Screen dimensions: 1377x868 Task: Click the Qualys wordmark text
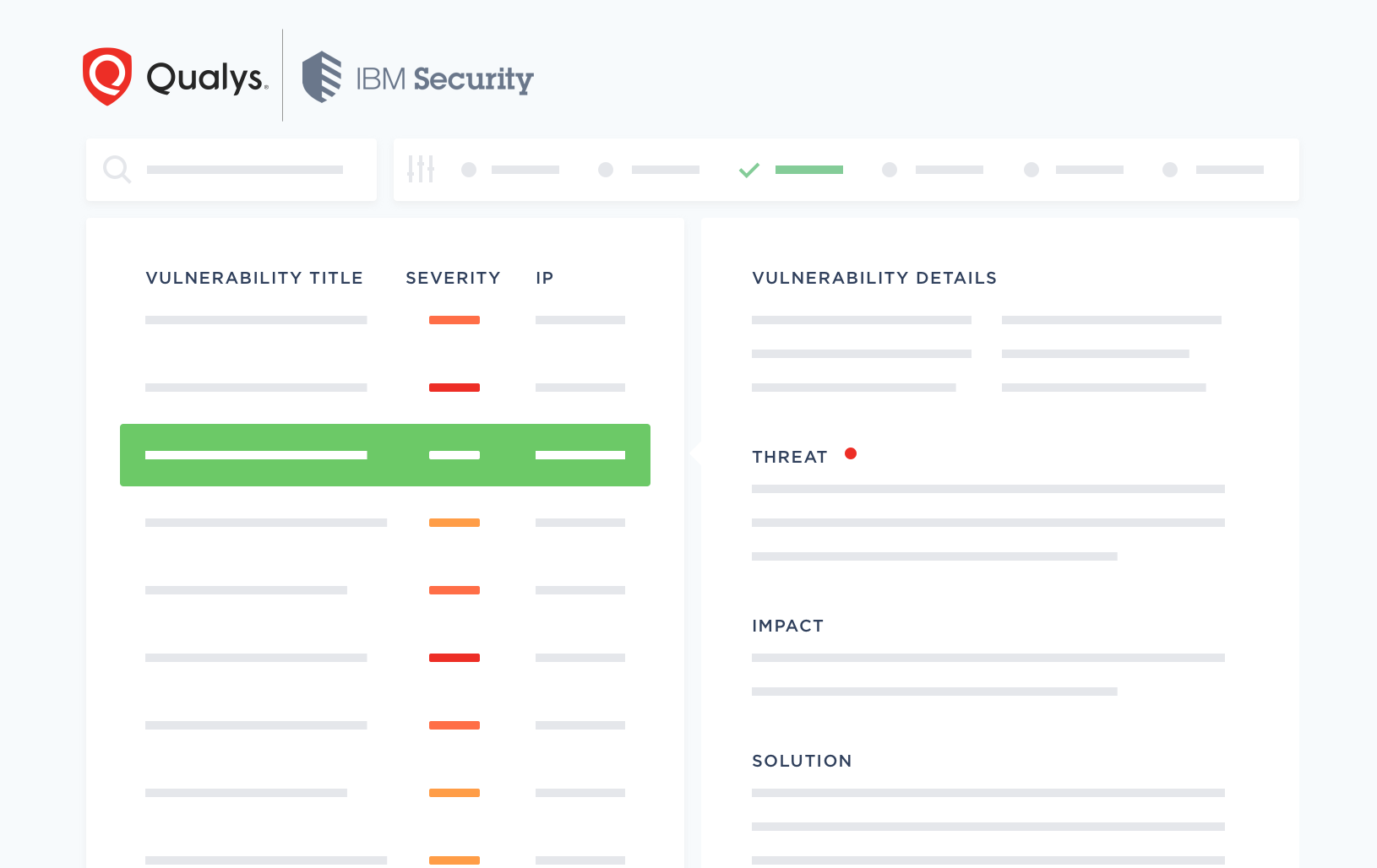[x=207, y=78]
